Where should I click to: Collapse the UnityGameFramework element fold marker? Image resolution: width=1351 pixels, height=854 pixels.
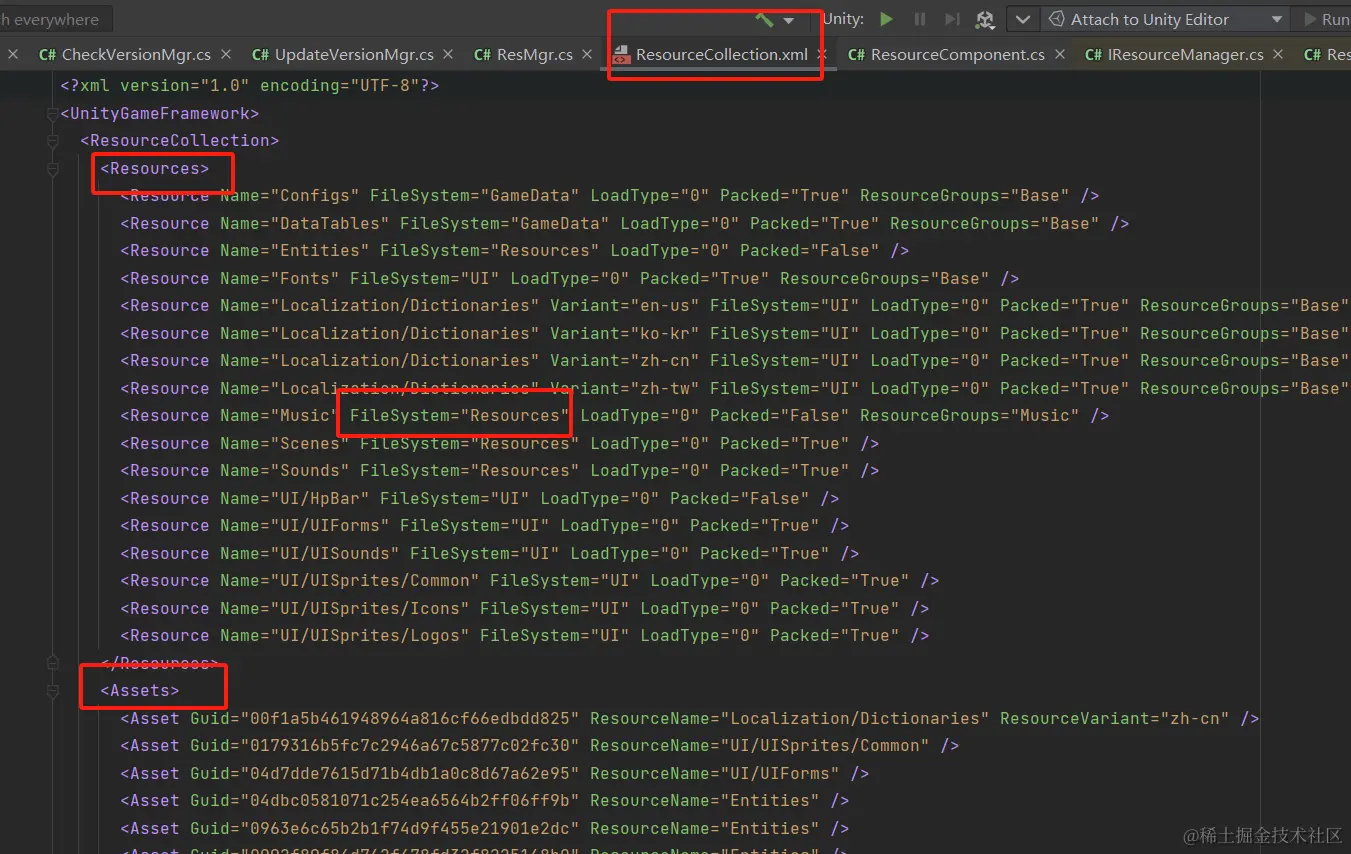[x=52, y=114]
